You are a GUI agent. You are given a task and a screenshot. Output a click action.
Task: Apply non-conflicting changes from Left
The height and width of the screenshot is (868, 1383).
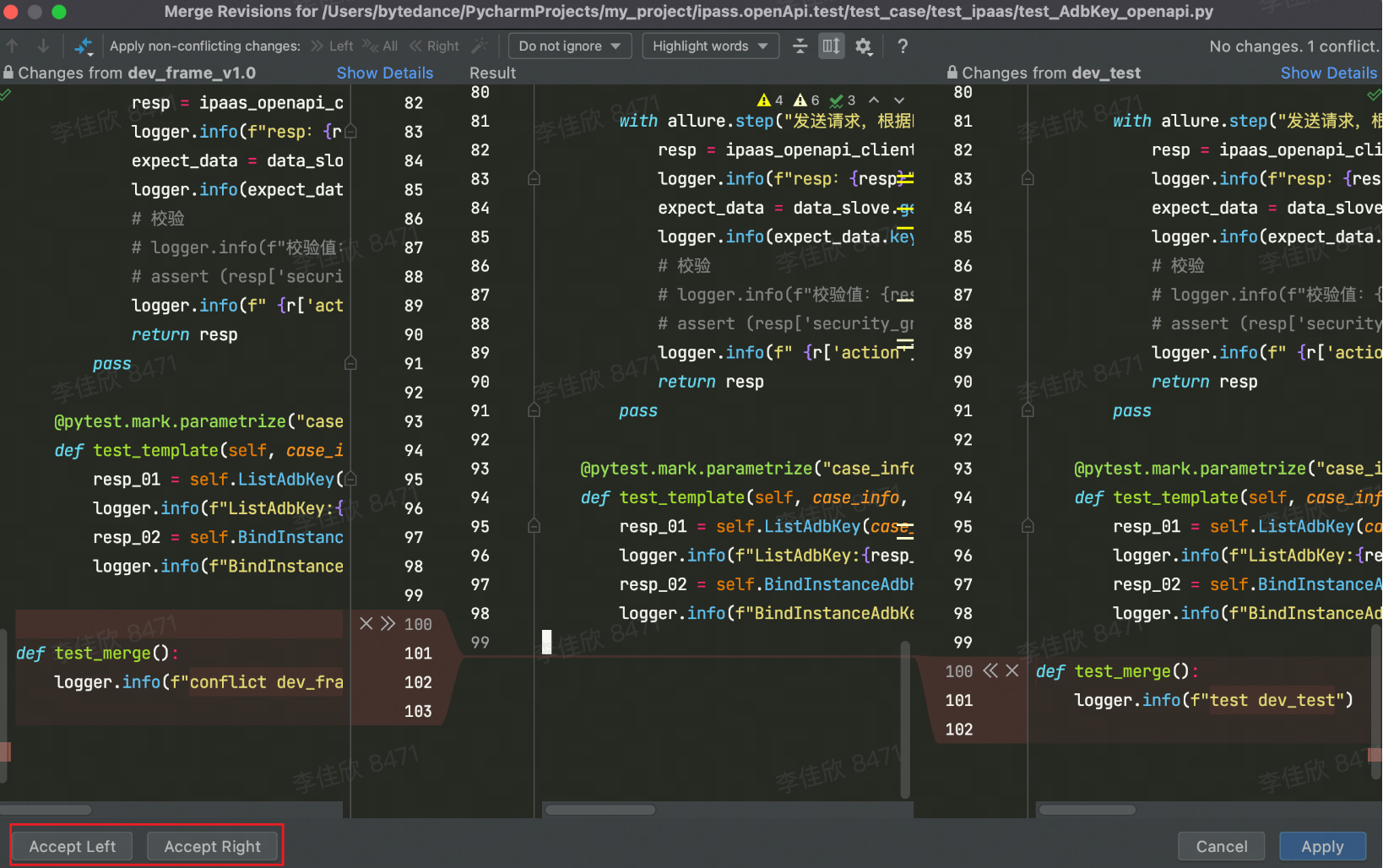coord(332,46)
